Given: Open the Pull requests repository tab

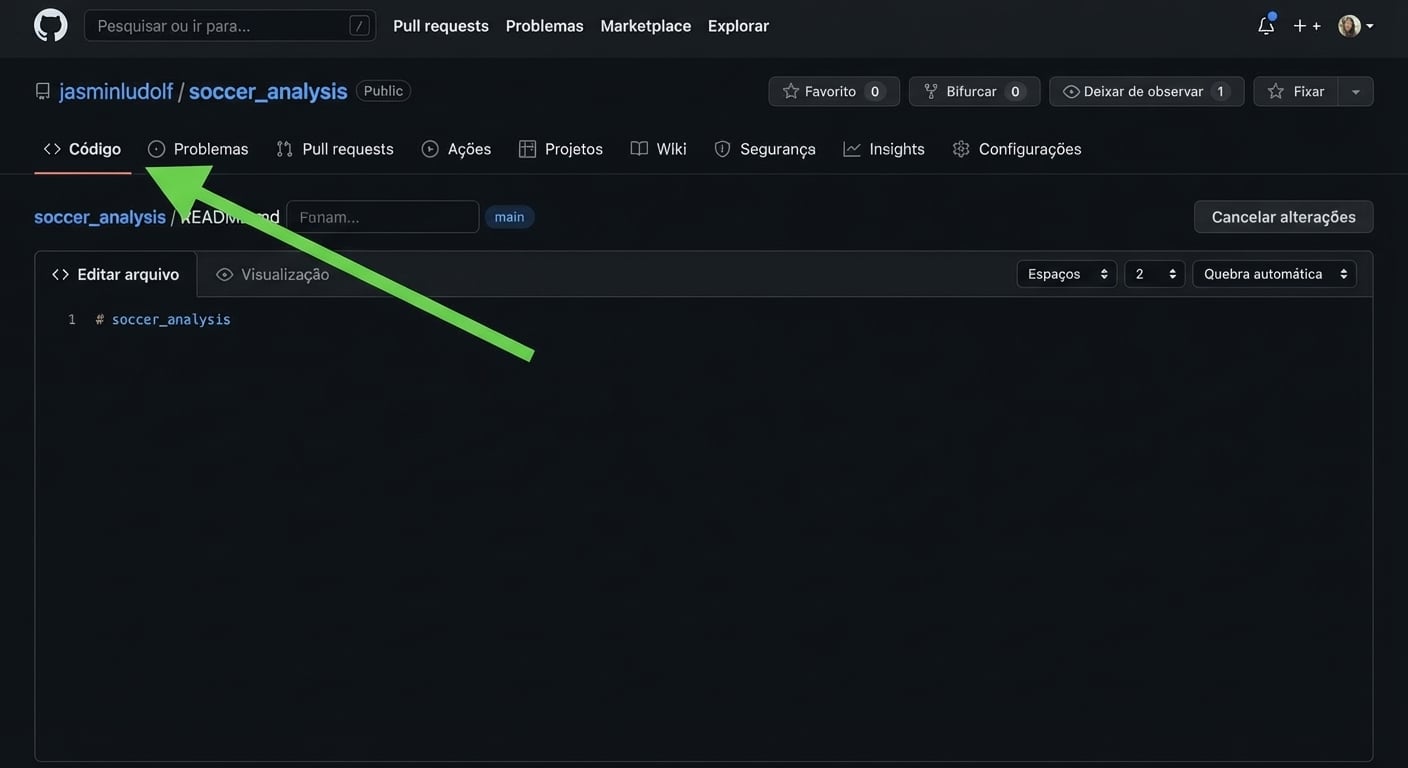Looking at the screenshot, I should click(335, 149).
